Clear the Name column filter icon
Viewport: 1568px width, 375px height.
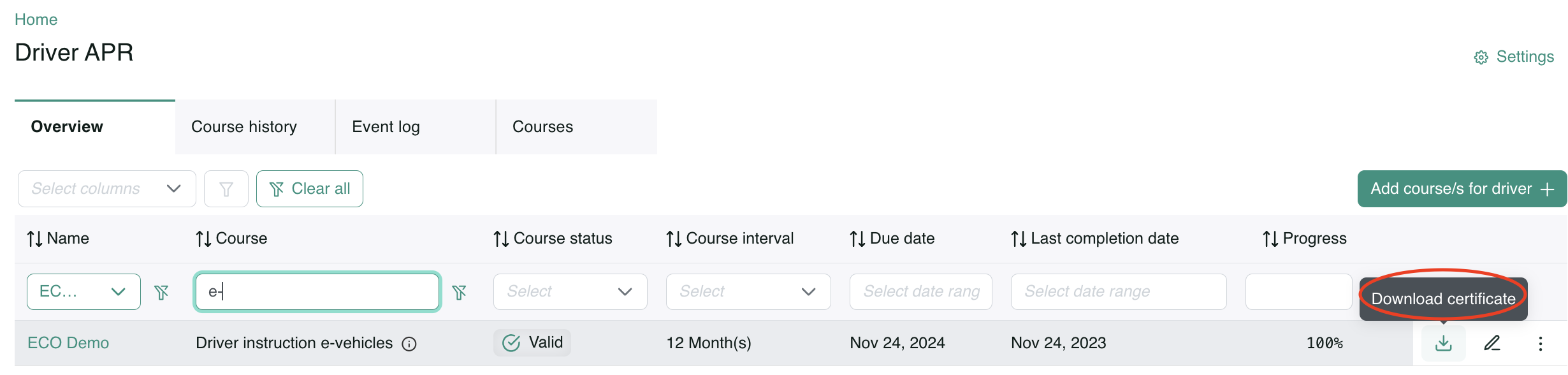coord(162,292)
